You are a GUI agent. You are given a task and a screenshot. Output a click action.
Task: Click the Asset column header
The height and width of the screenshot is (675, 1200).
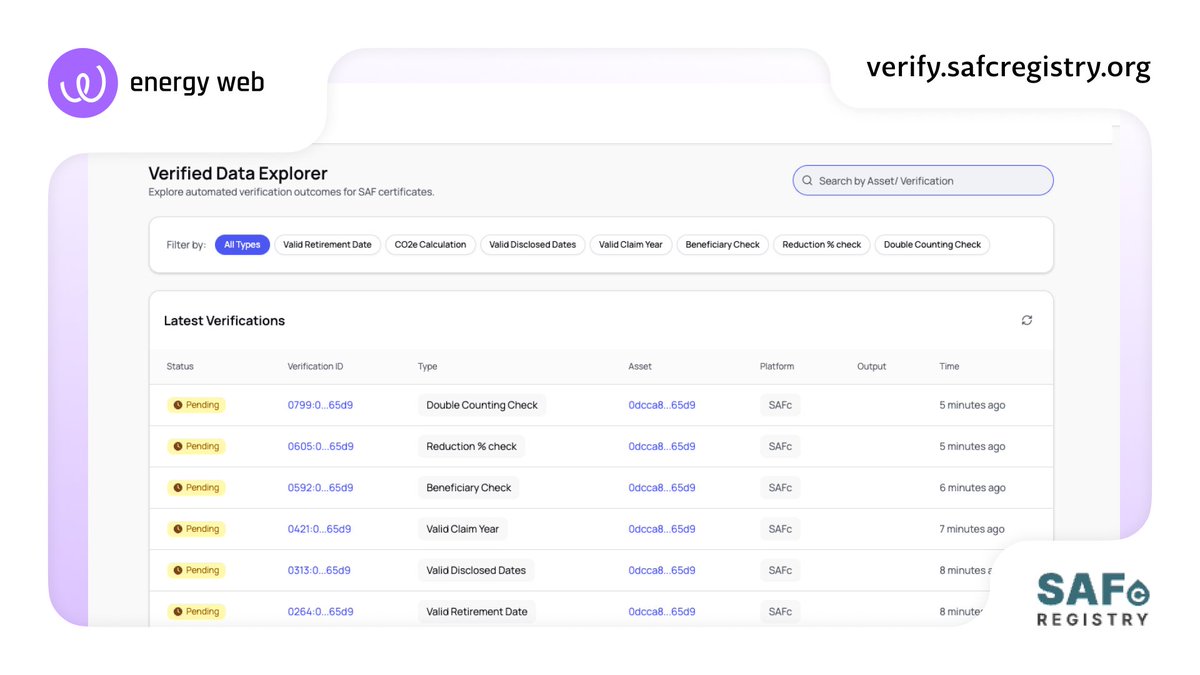click(x=640, y=366)
